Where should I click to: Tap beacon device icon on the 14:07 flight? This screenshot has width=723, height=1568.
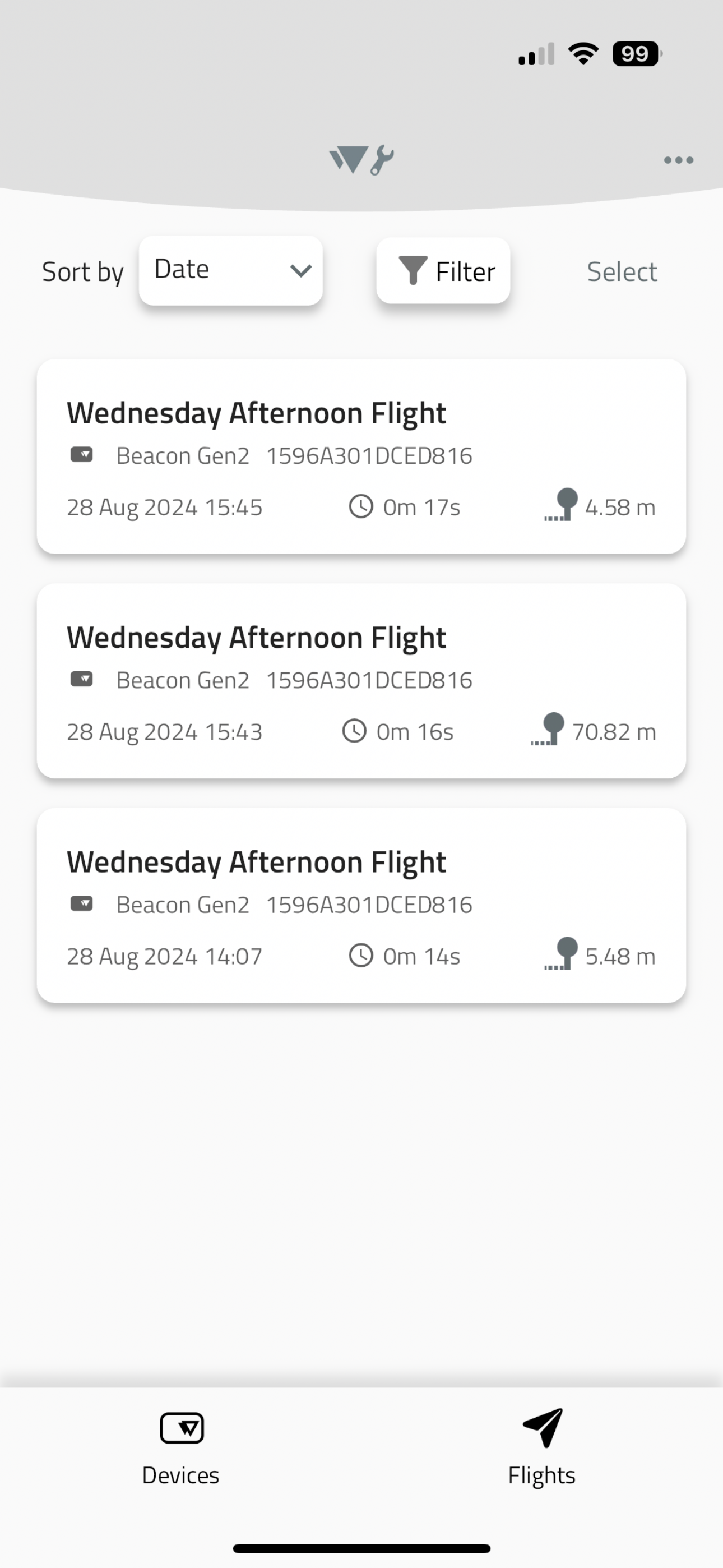click(x=82, y=904)
